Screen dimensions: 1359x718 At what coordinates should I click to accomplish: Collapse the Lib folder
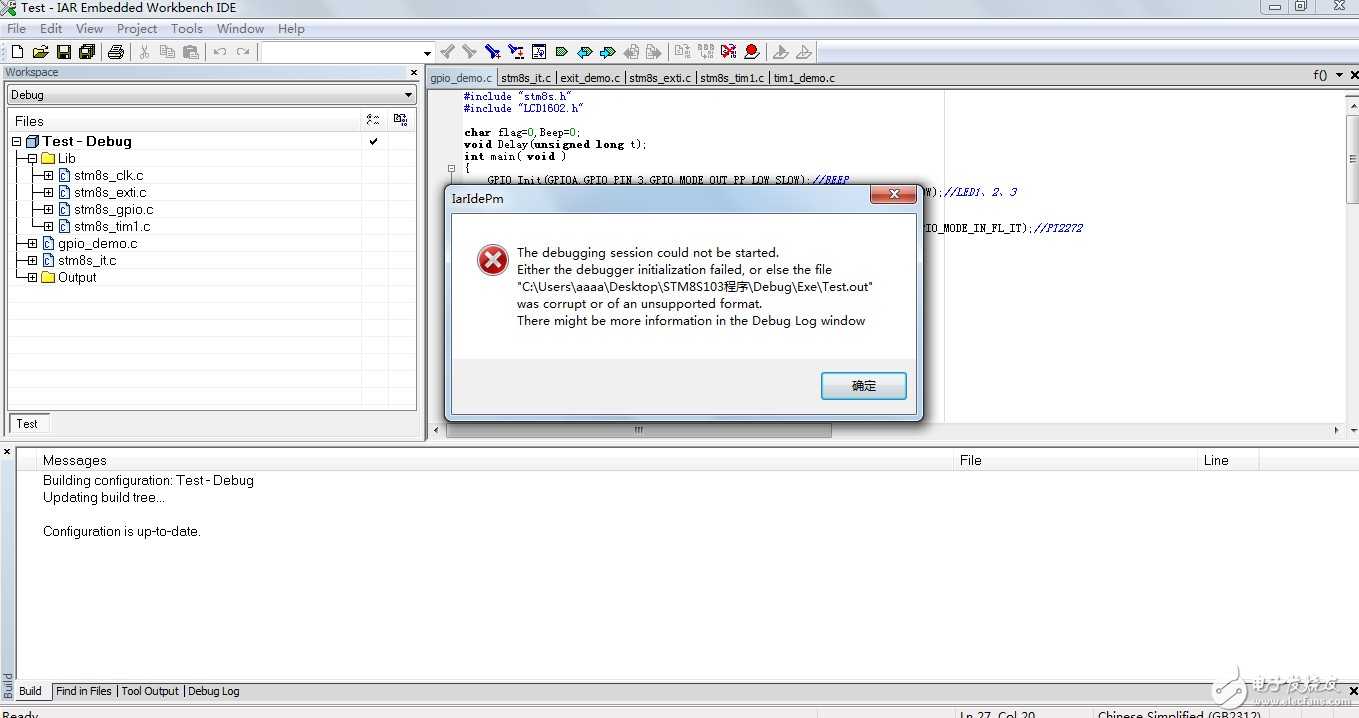point(32,158)
